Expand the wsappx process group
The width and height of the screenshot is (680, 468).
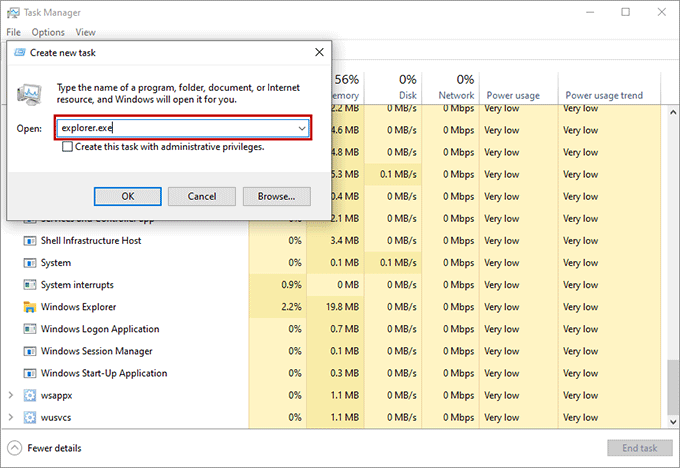pyautogui.click(x=11, y=395)
